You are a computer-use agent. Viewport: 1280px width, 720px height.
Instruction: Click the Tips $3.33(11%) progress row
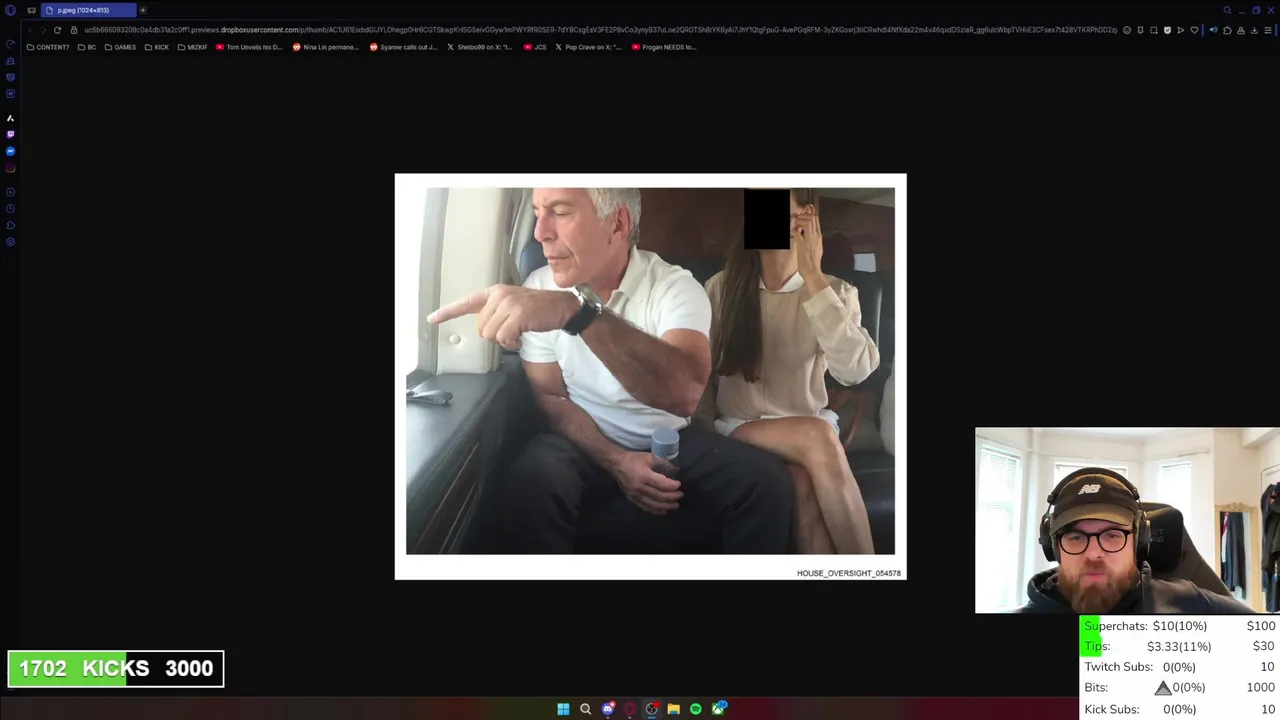click(x=1179, y=646)
